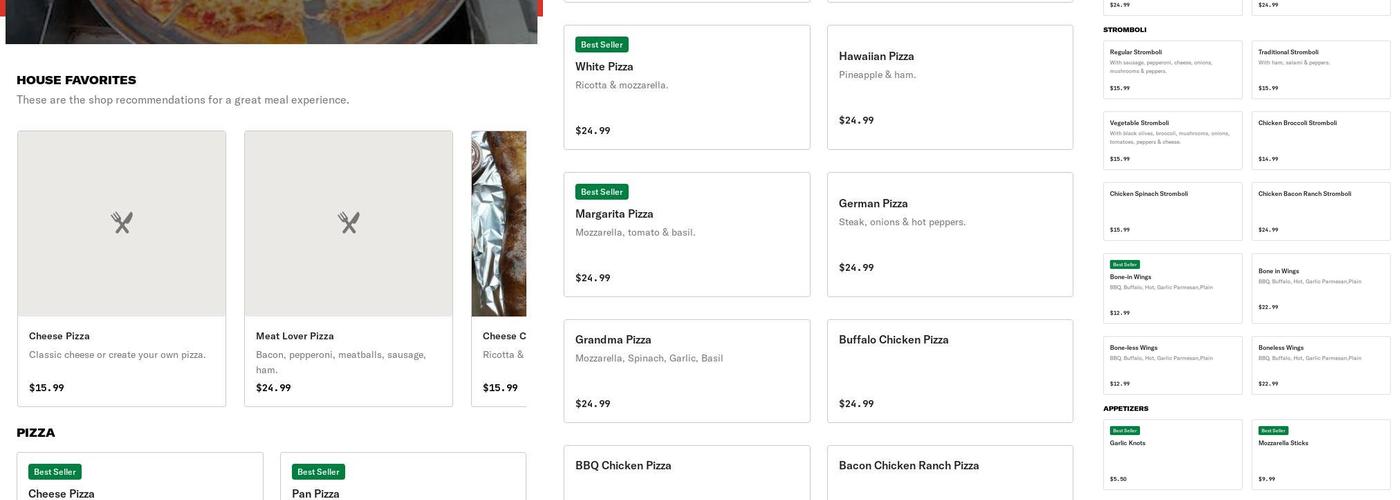Image resolution: width=1400 pixels, height=500 pixels.
Task: Click the Best Seller badge on $12.99 Bone-in Wings
Action: [1125, 265]
